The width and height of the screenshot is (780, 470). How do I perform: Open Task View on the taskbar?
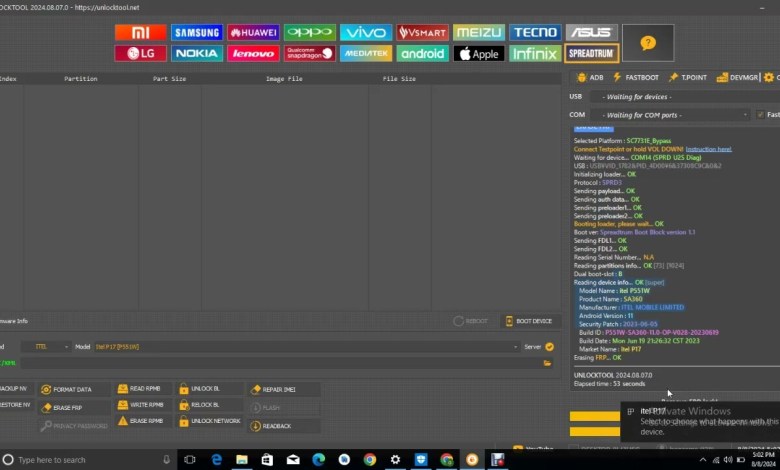(190, 460)
